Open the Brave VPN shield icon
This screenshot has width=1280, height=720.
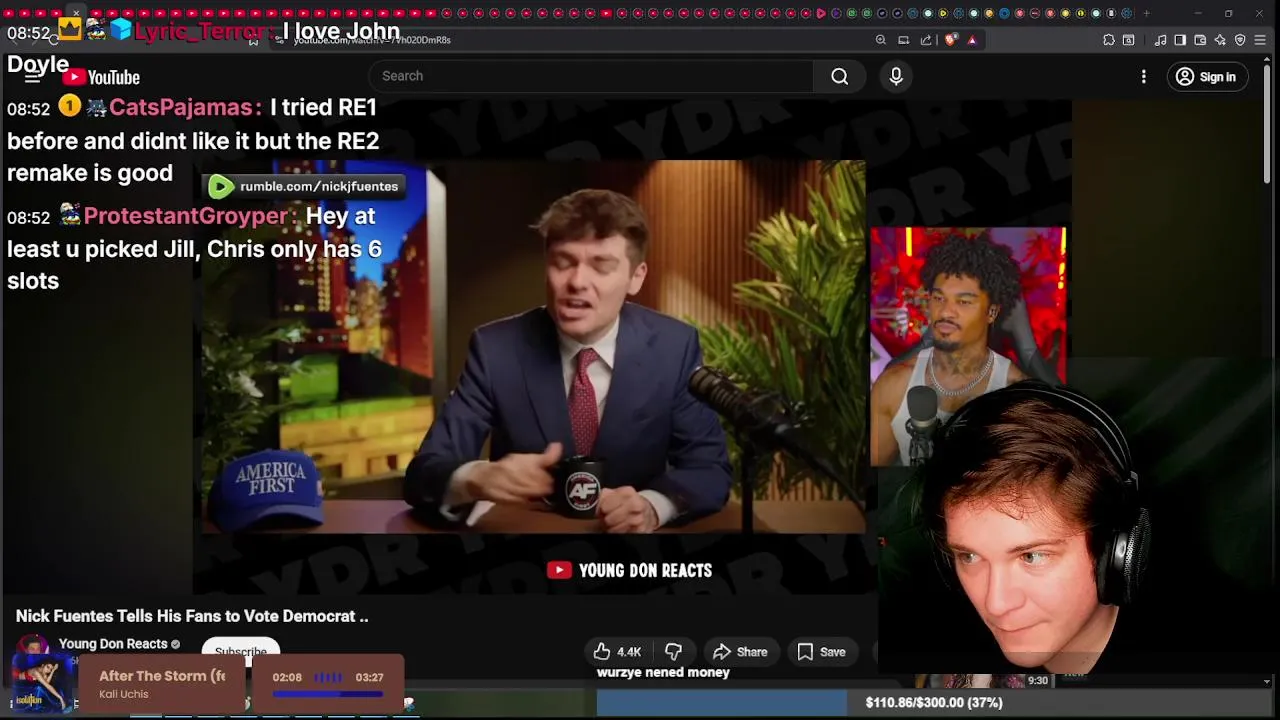[1240, 40]
